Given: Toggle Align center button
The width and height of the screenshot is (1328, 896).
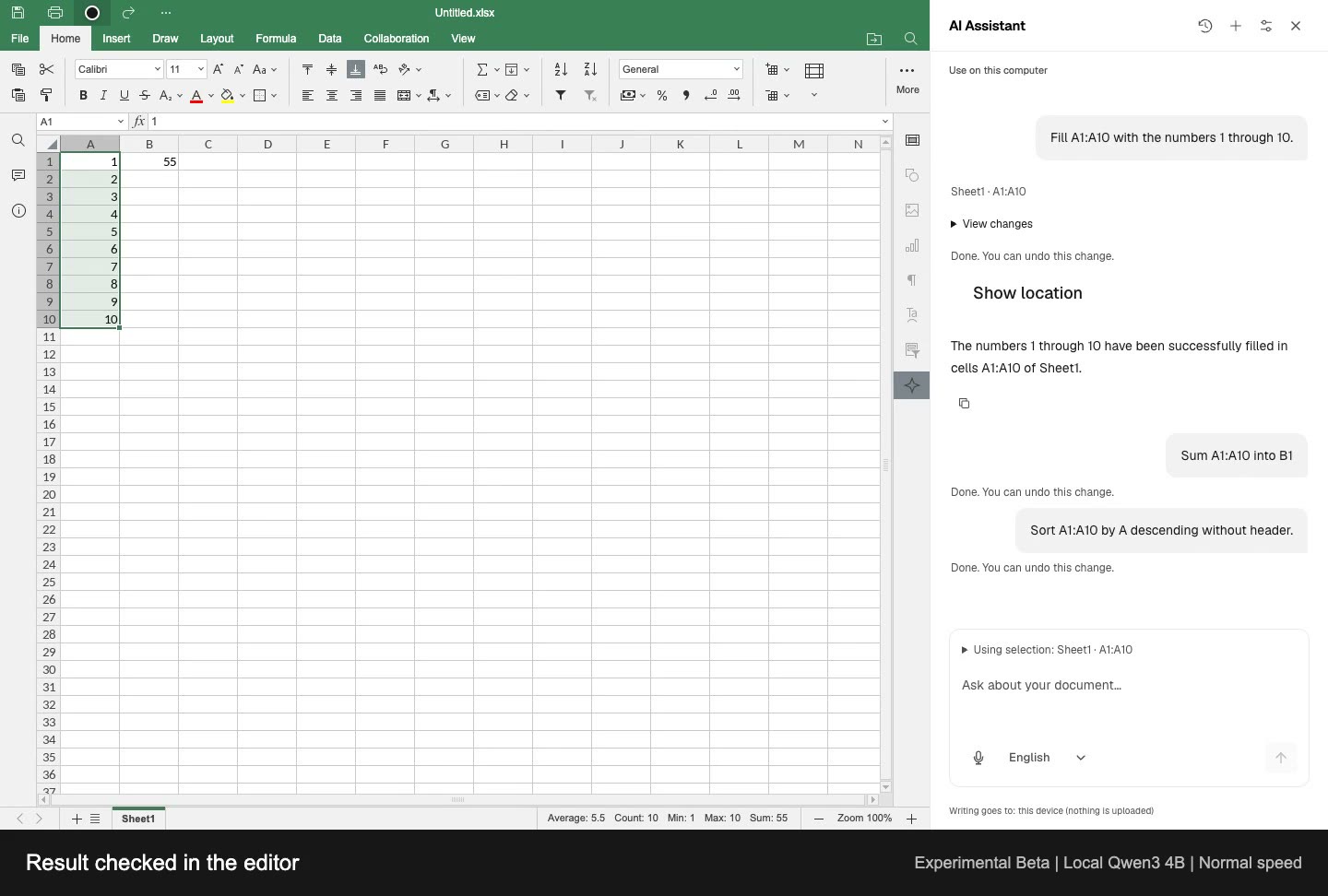Looking at the screenshot, I should 331,95.
